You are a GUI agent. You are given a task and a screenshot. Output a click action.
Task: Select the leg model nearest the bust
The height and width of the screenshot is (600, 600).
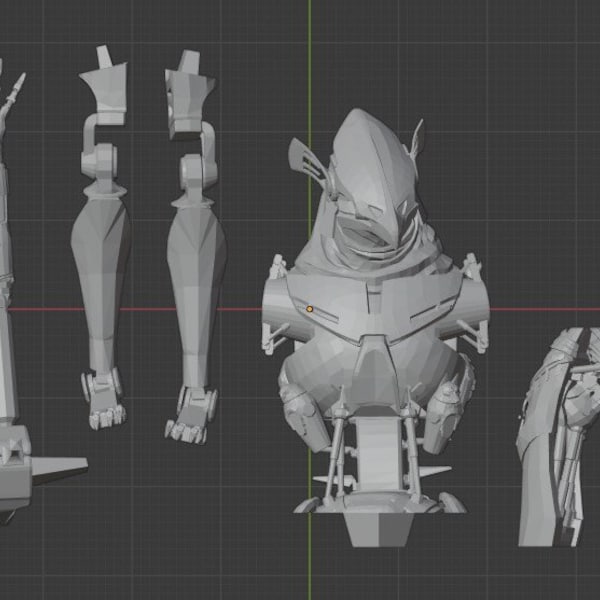click(x=194, y=247)
